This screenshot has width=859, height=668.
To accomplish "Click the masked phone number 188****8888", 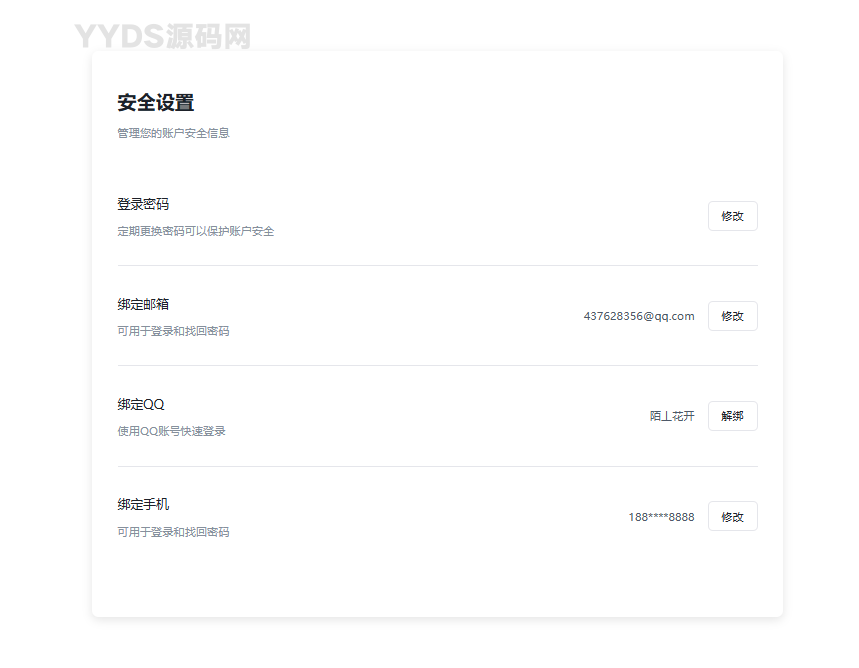I will point(660,516).
